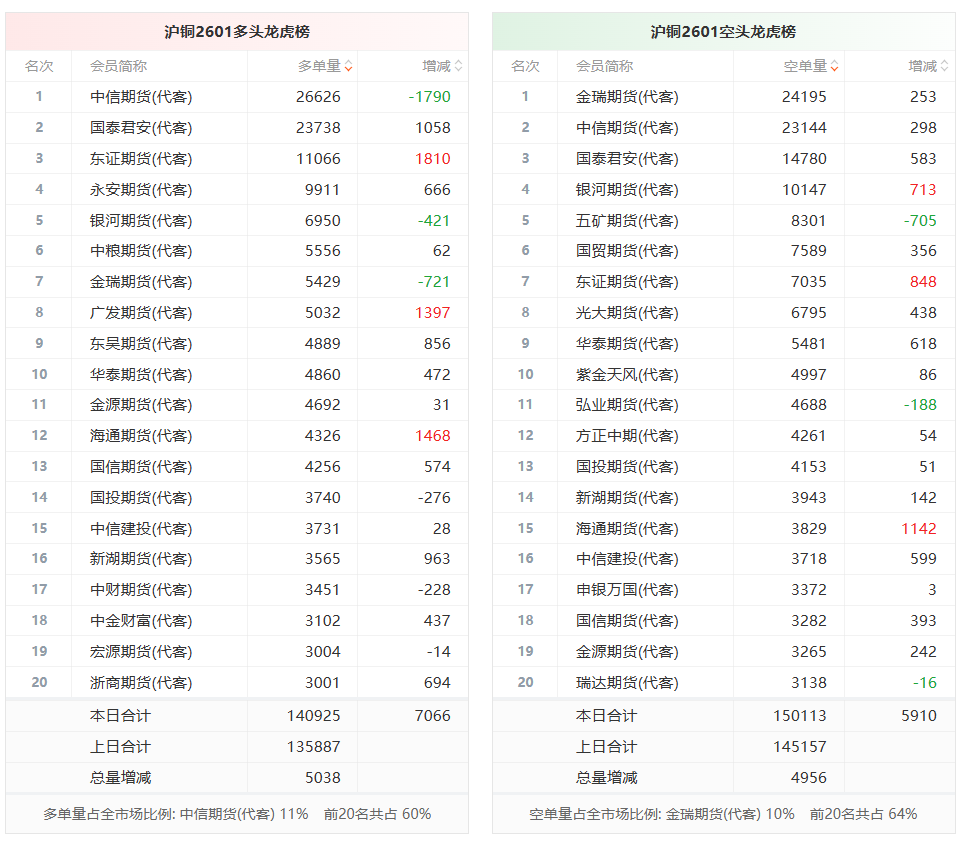The height and width of the screenshot is (845, 964).
Task: Click red change value 848
Action: (923, 282)
